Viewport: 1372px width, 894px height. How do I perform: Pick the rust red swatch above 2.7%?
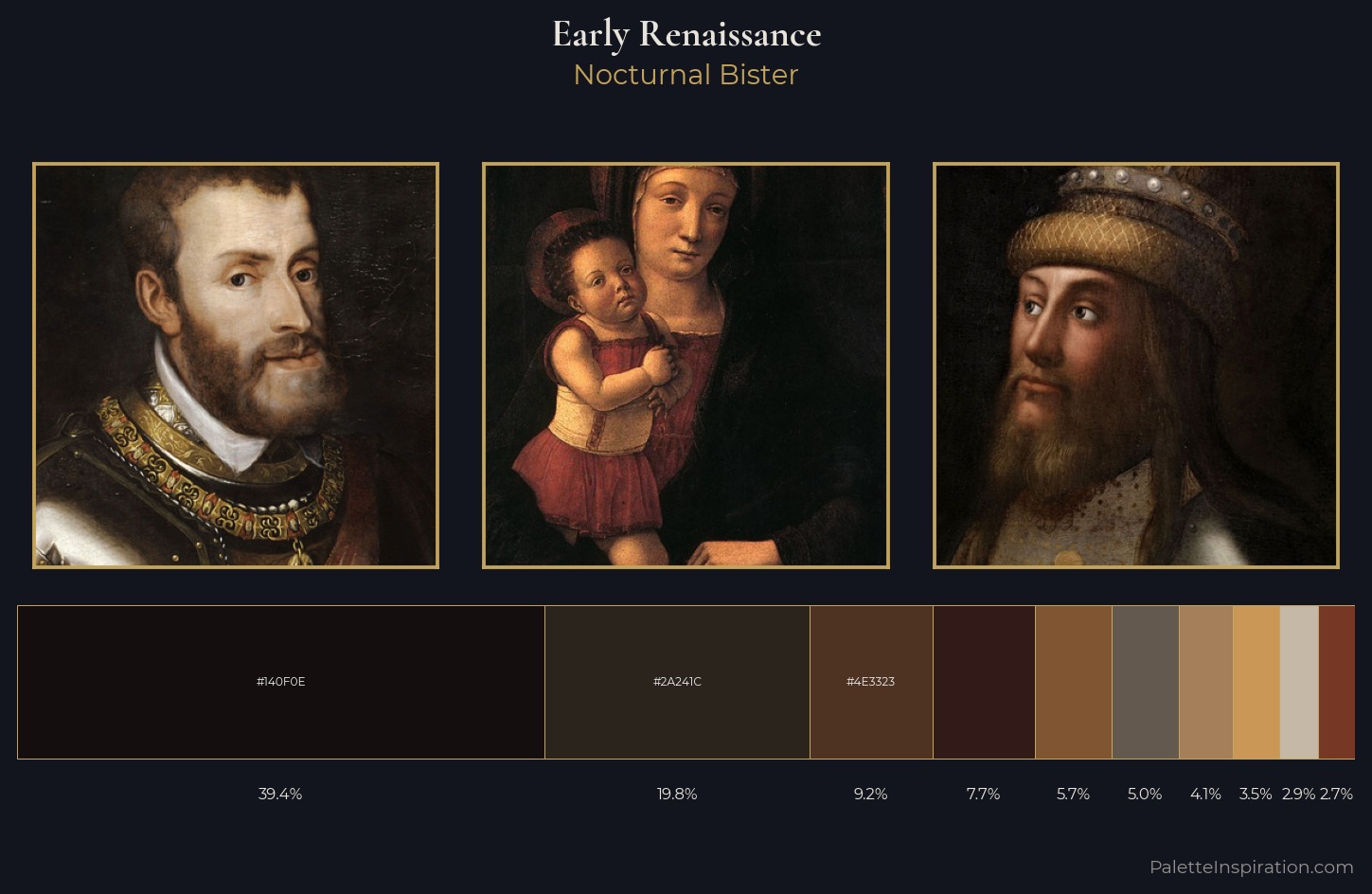point(1337,682)
